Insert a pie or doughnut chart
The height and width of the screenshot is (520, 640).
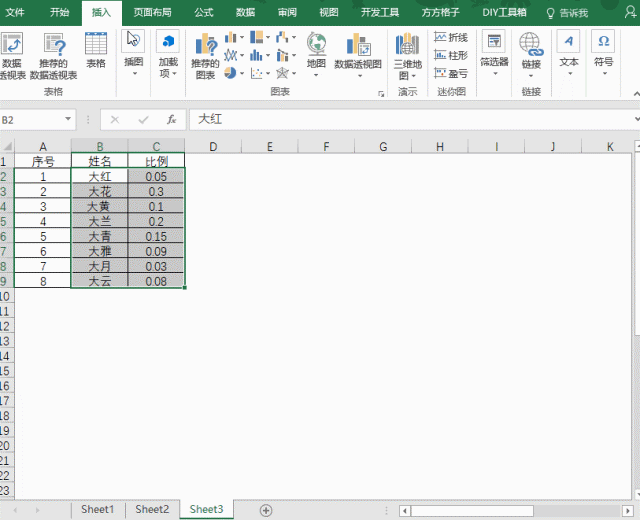click(231, 73)
